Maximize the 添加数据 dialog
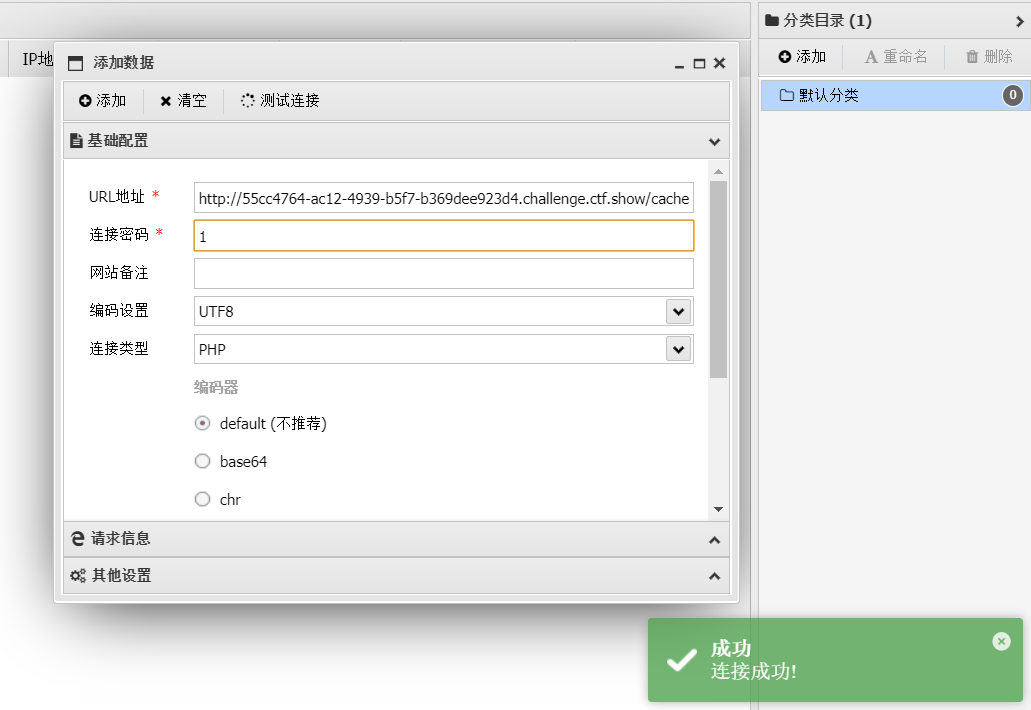 pos(700,64)
